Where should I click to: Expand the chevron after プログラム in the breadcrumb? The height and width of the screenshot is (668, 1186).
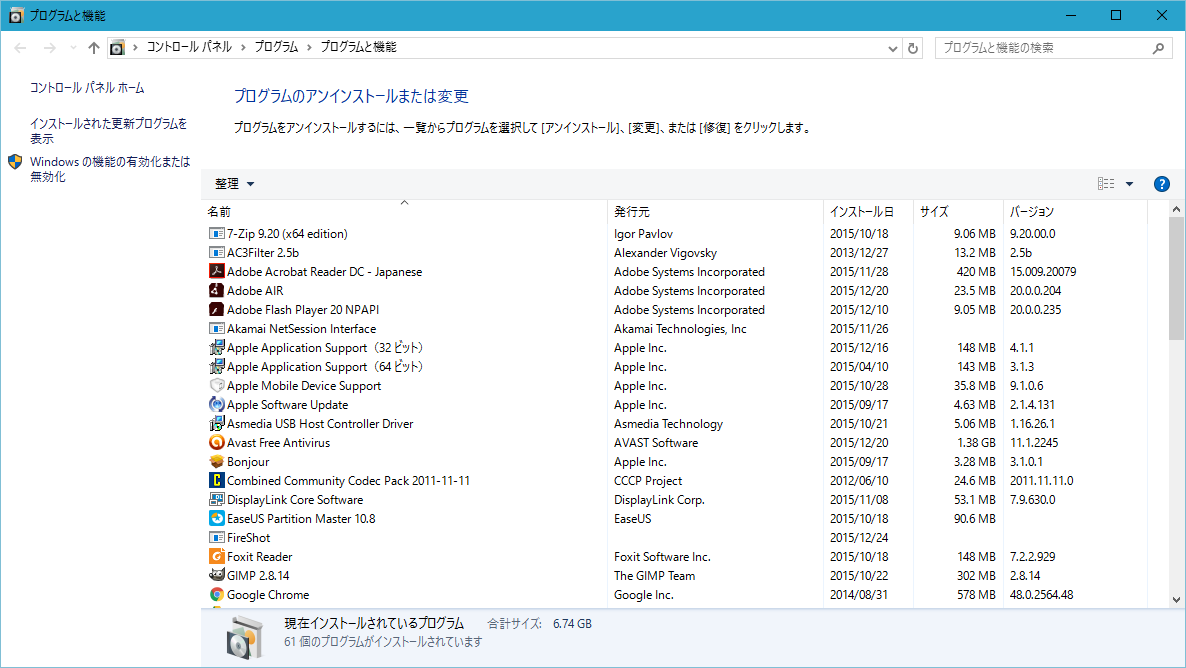[309, 47]
